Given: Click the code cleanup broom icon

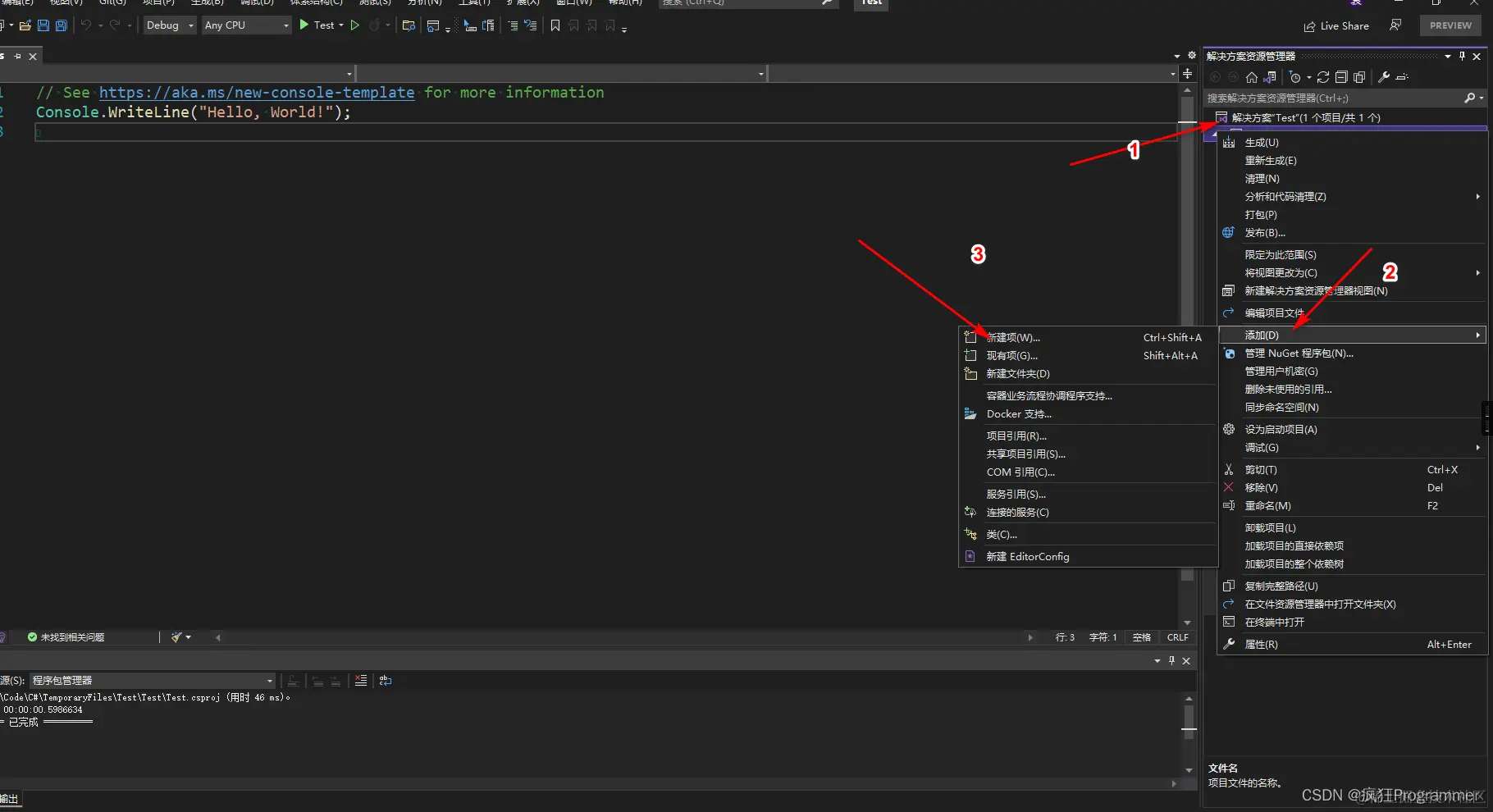Looking at the screenshot, I should pyautogui.click(x=176, y=637).
